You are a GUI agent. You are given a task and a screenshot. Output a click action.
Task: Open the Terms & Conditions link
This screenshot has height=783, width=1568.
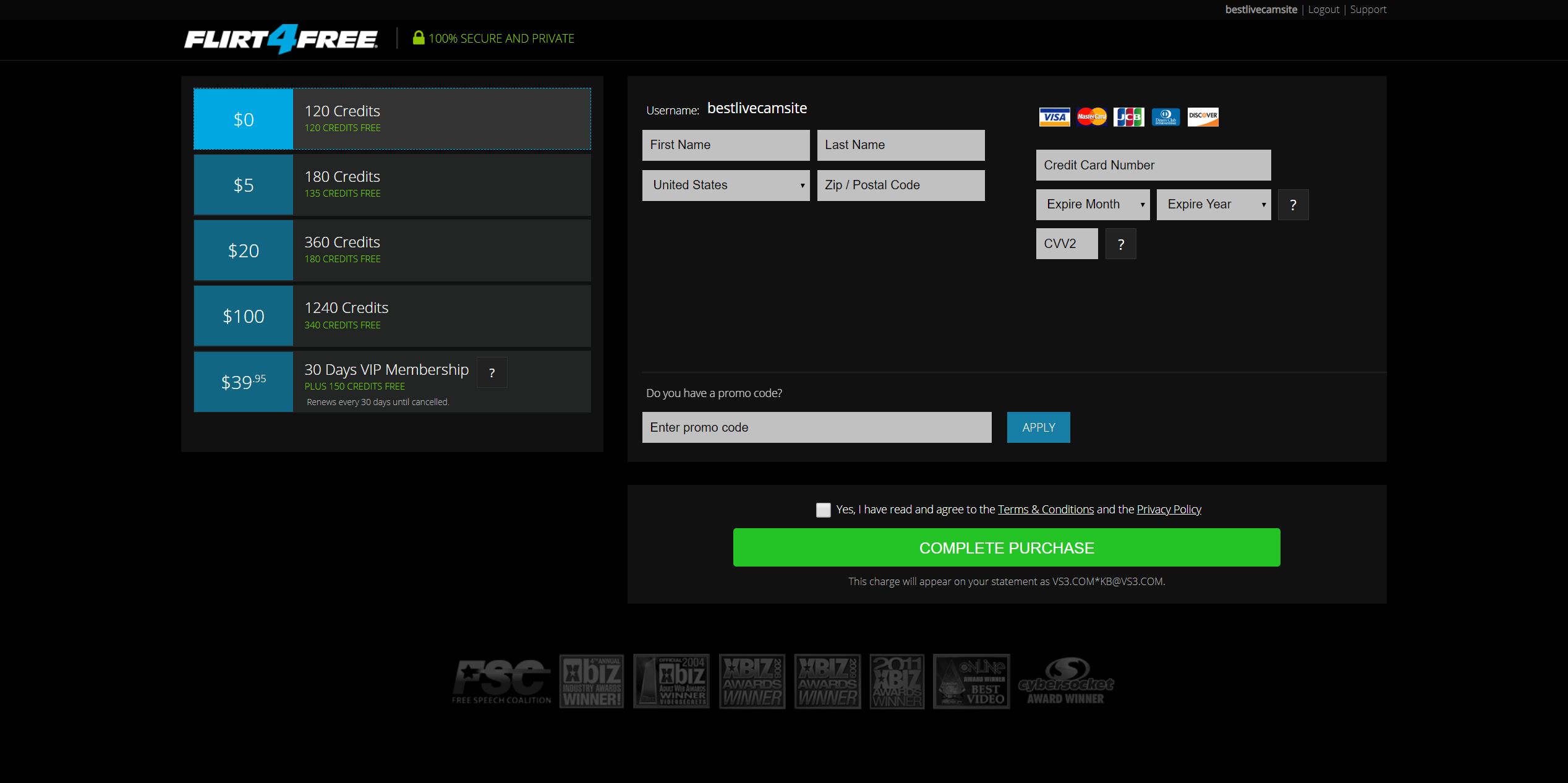click(1046, 510)
